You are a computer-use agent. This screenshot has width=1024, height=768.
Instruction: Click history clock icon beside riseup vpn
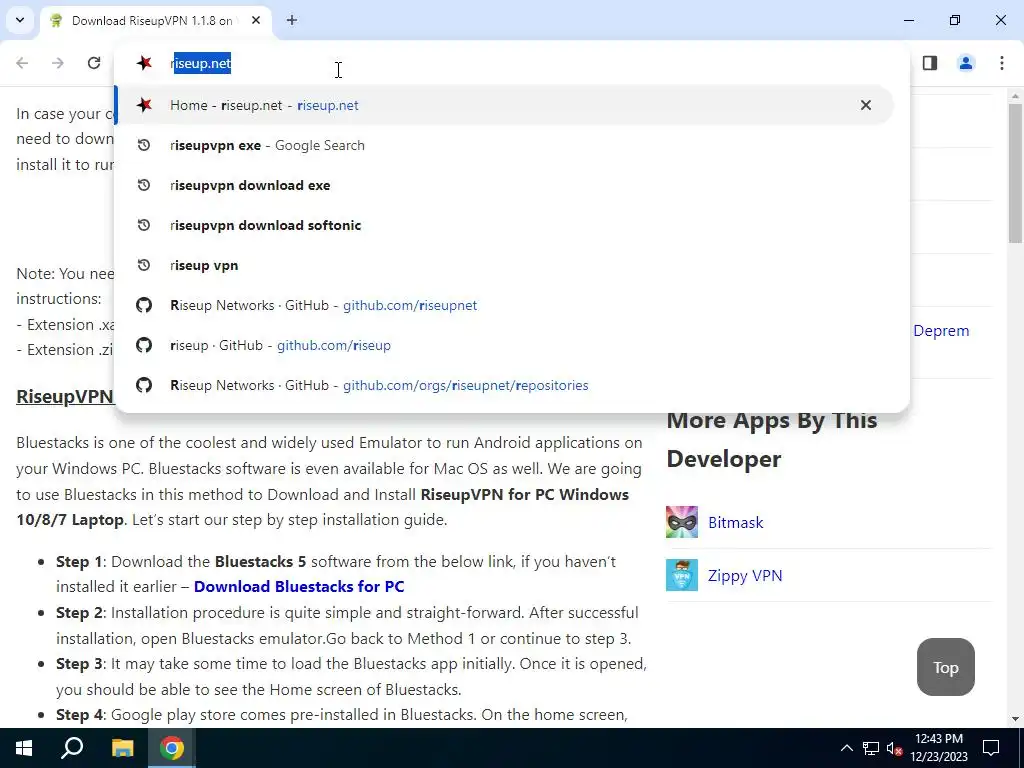coord(144,265)
